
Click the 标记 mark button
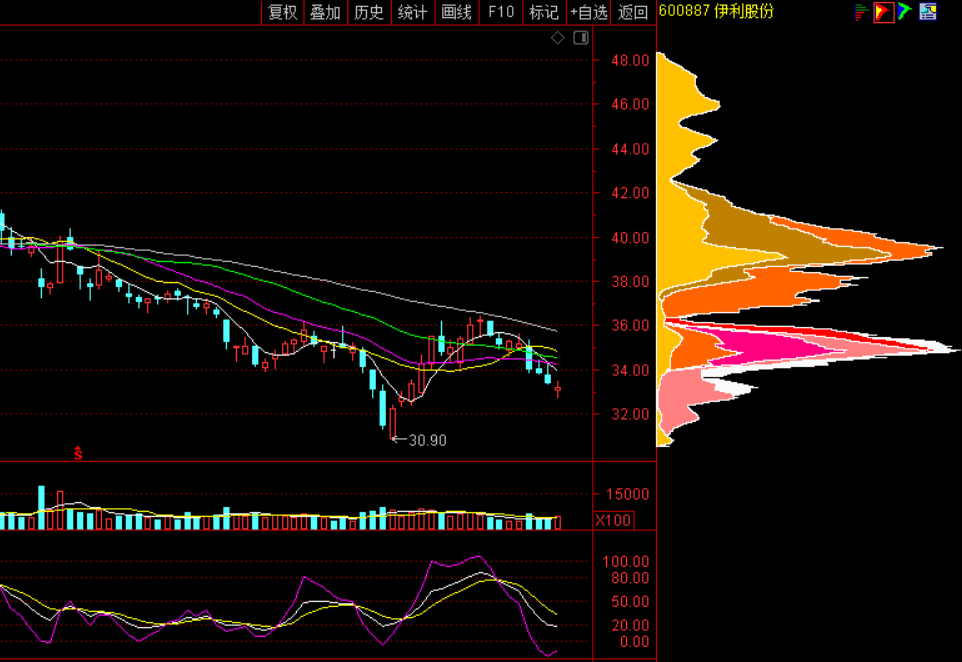click(x=543, y=12)
